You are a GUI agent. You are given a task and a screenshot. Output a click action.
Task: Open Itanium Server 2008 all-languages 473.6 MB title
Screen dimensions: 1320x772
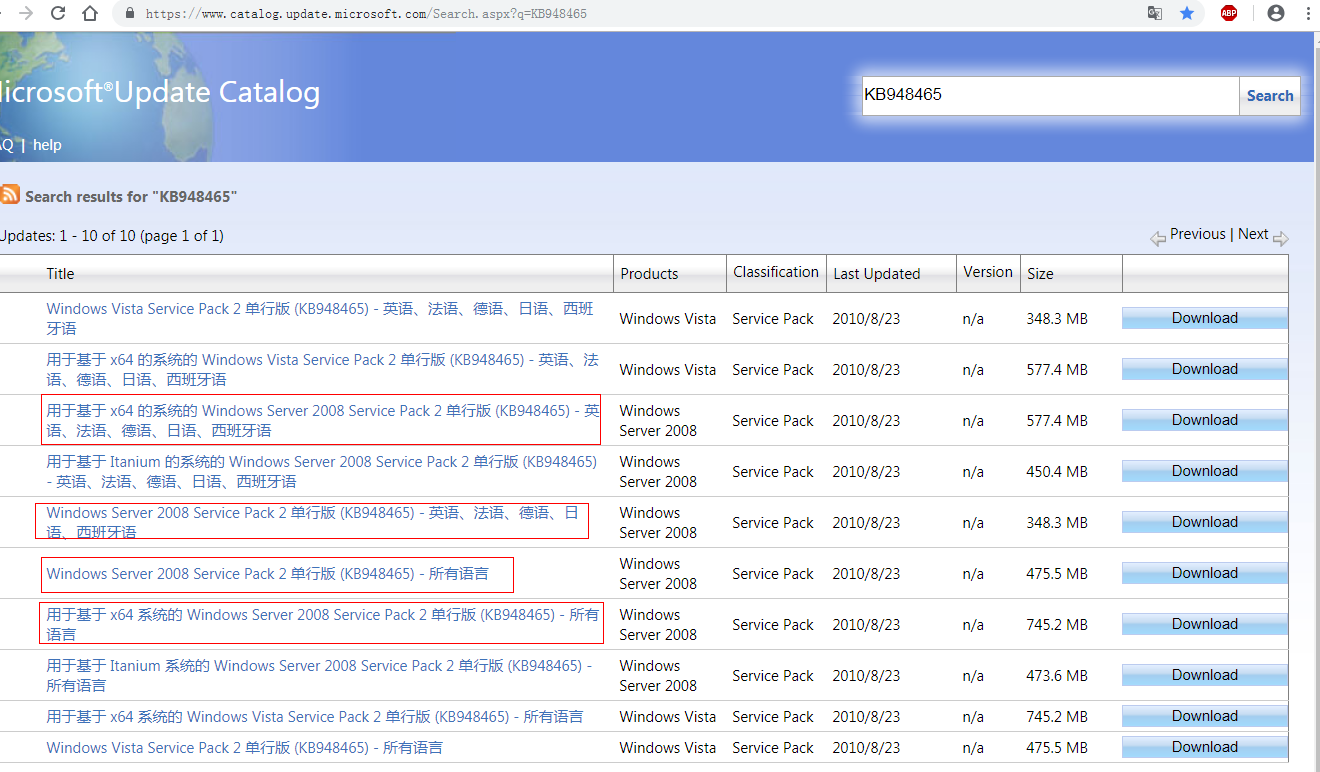pyautogui.click(x=319, y=675)
